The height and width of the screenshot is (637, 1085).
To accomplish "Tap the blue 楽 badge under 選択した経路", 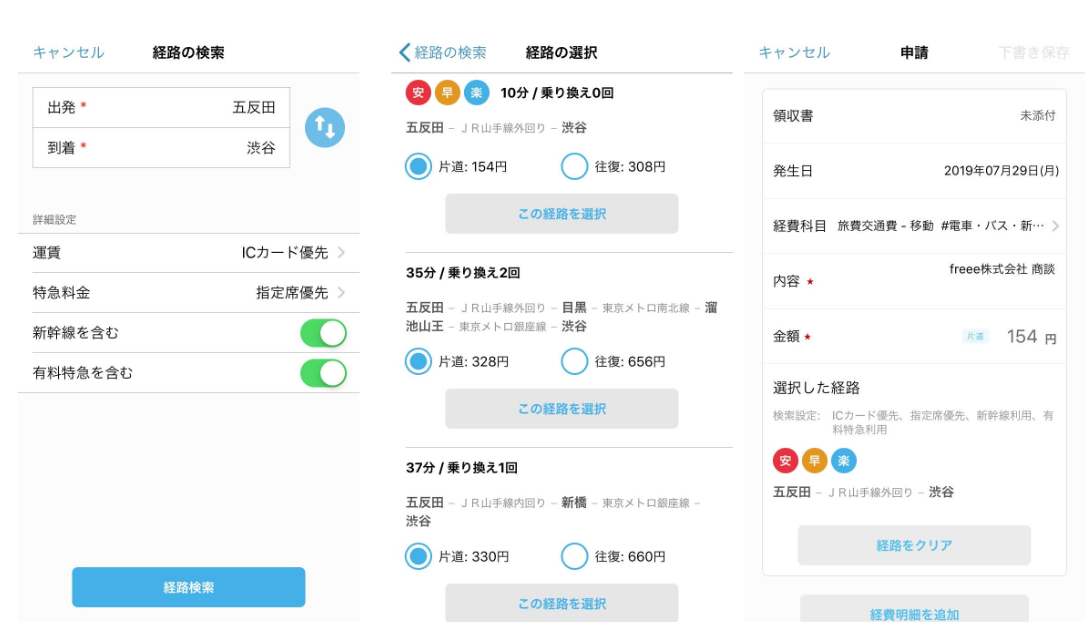I will pos(844,460).
